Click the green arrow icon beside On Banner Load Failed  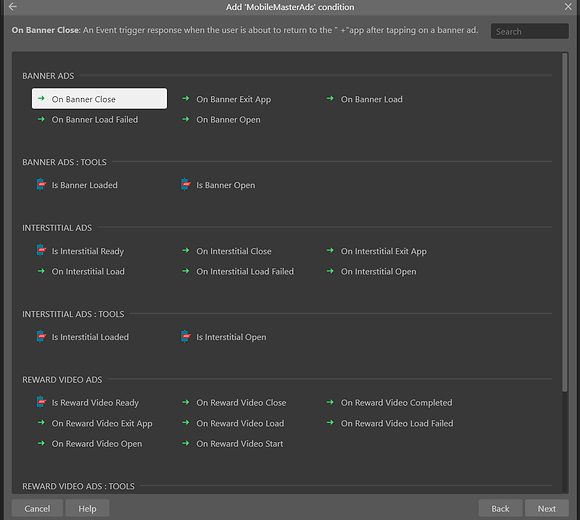(x=41, y=119)
